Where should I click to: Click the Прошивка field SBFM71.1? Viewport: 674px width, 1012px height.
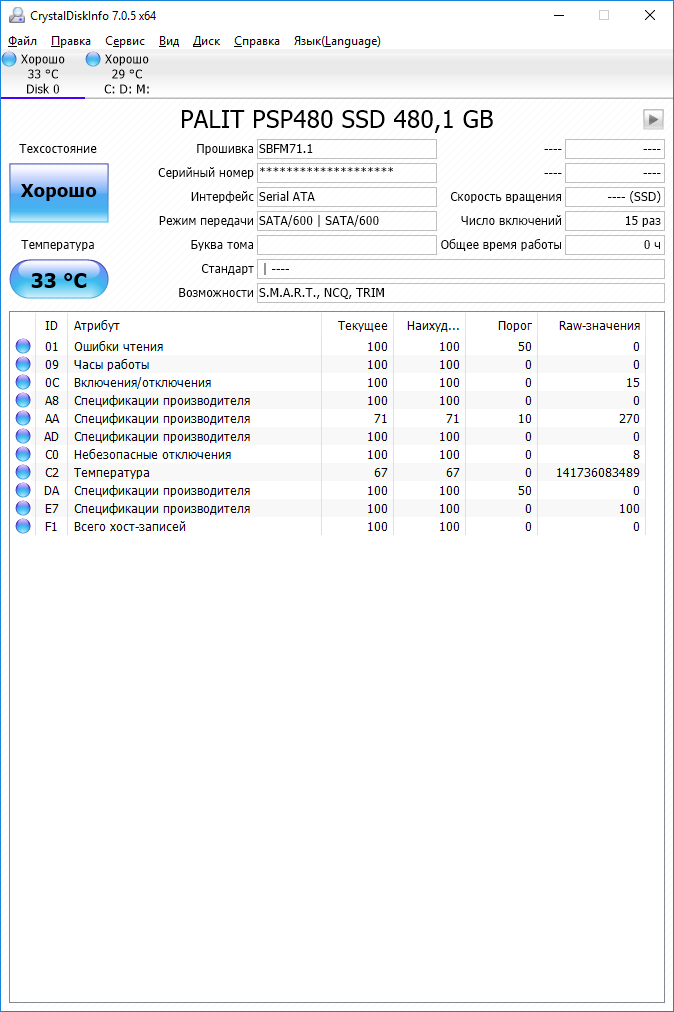click(347, 148)
